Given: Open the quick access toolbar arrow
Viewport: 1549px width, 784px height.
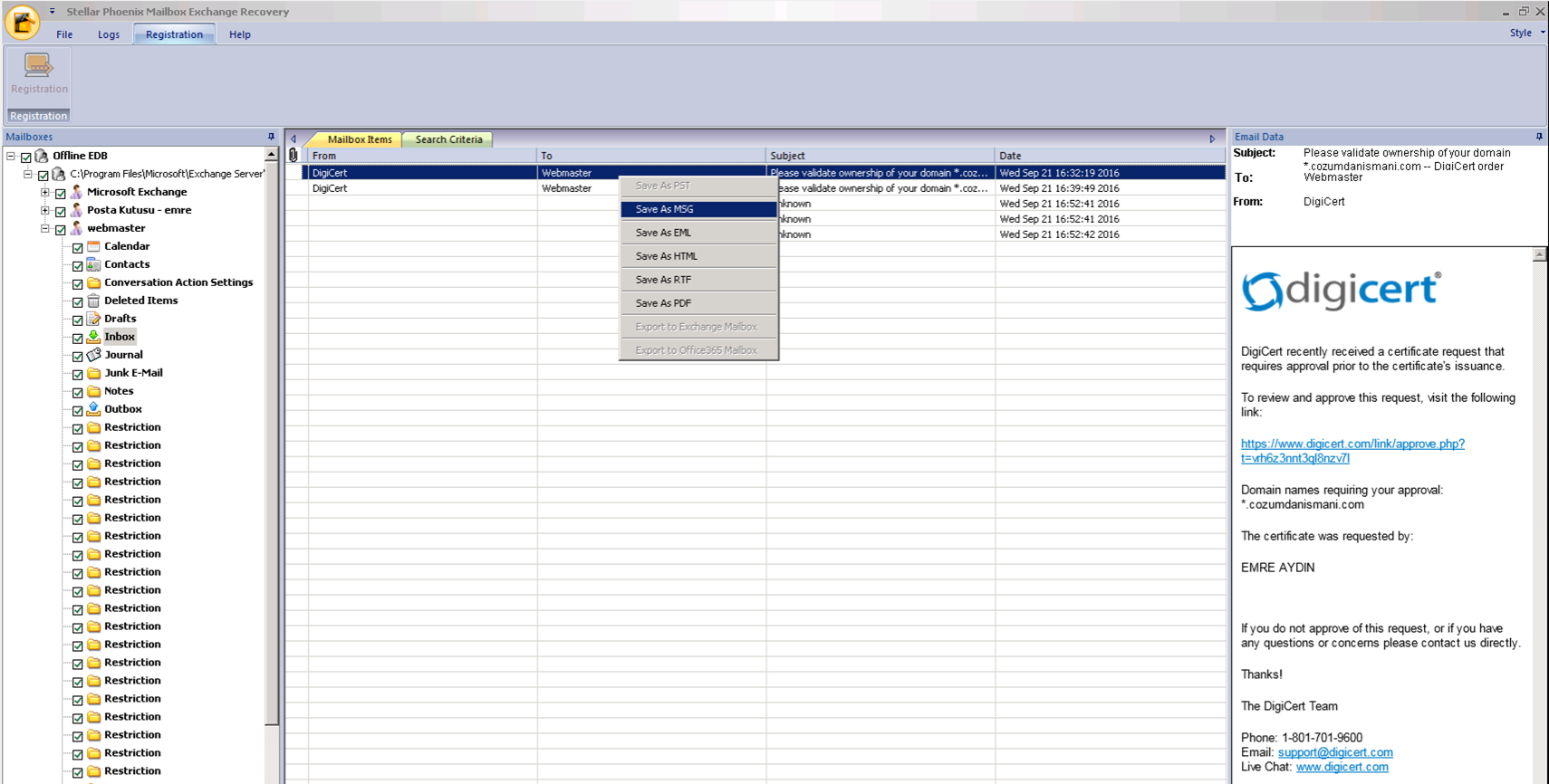Looking at the screenshot, I should (53, 12).
